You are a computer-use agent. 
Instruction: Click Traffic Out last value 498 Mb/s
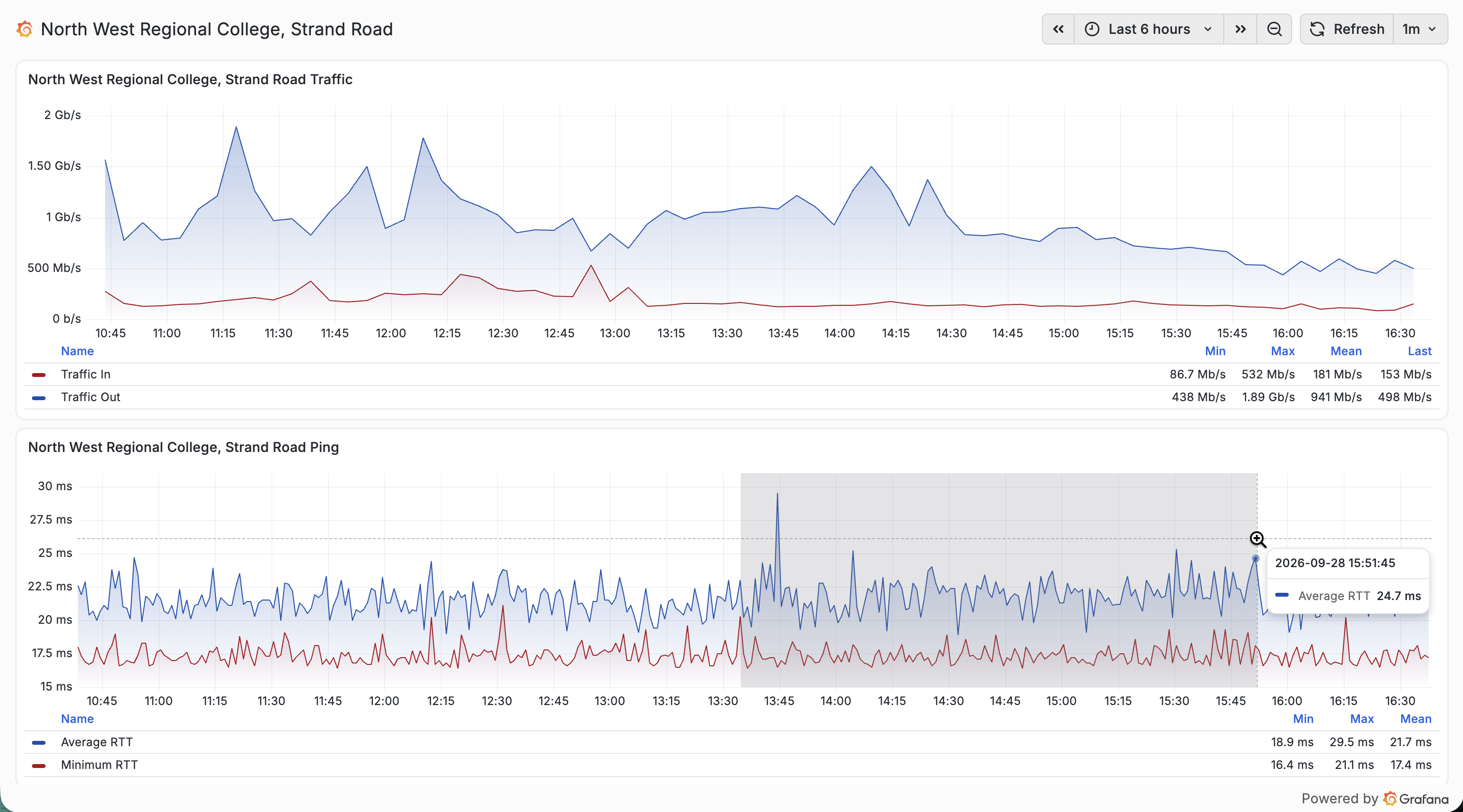tap(1404, 397)
